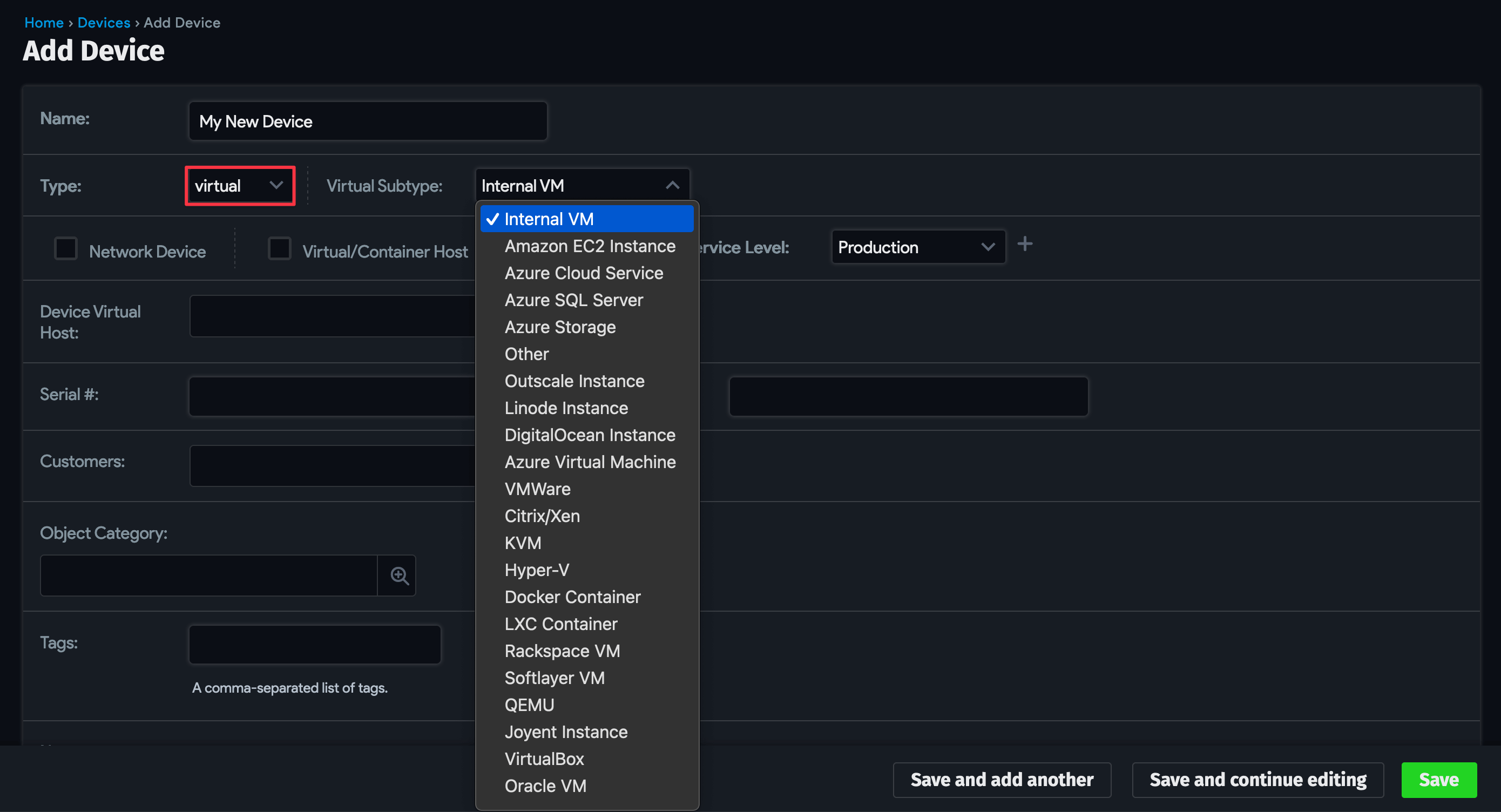
Task: Open the Type dropdown showing virtual
Action: pos(240,186)
